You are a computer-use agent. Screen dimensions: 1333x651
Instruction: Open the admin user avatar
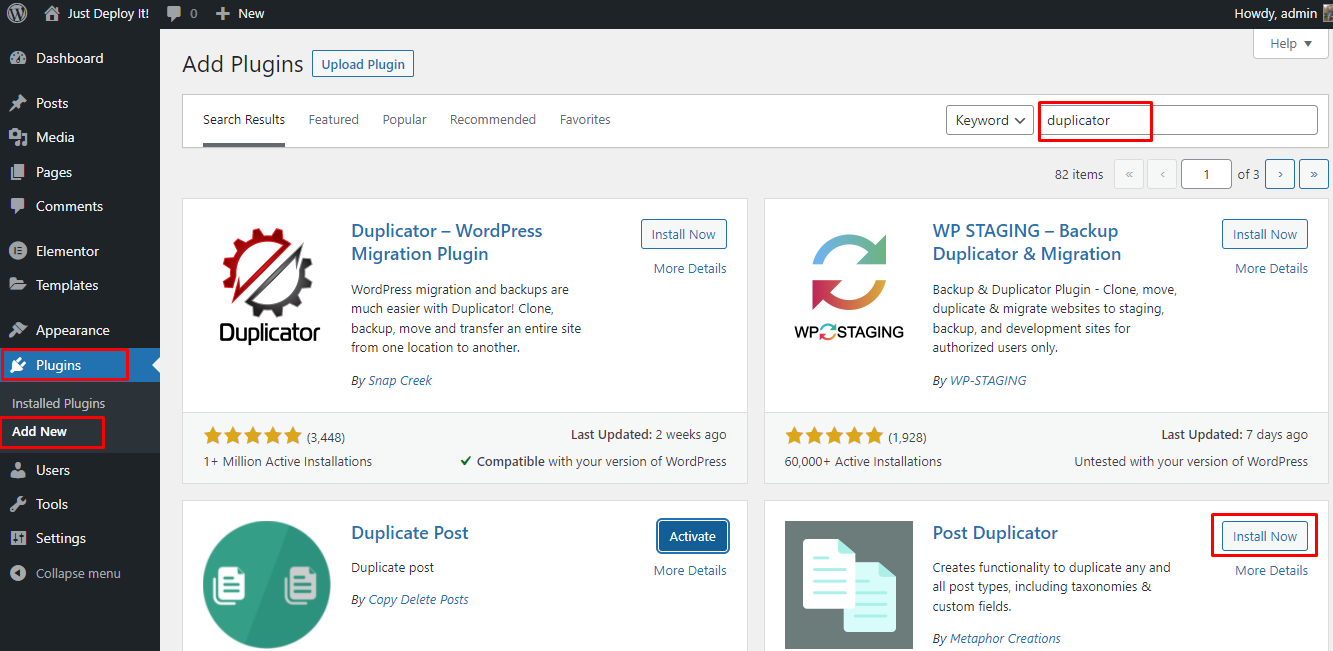coord(1328,13)
